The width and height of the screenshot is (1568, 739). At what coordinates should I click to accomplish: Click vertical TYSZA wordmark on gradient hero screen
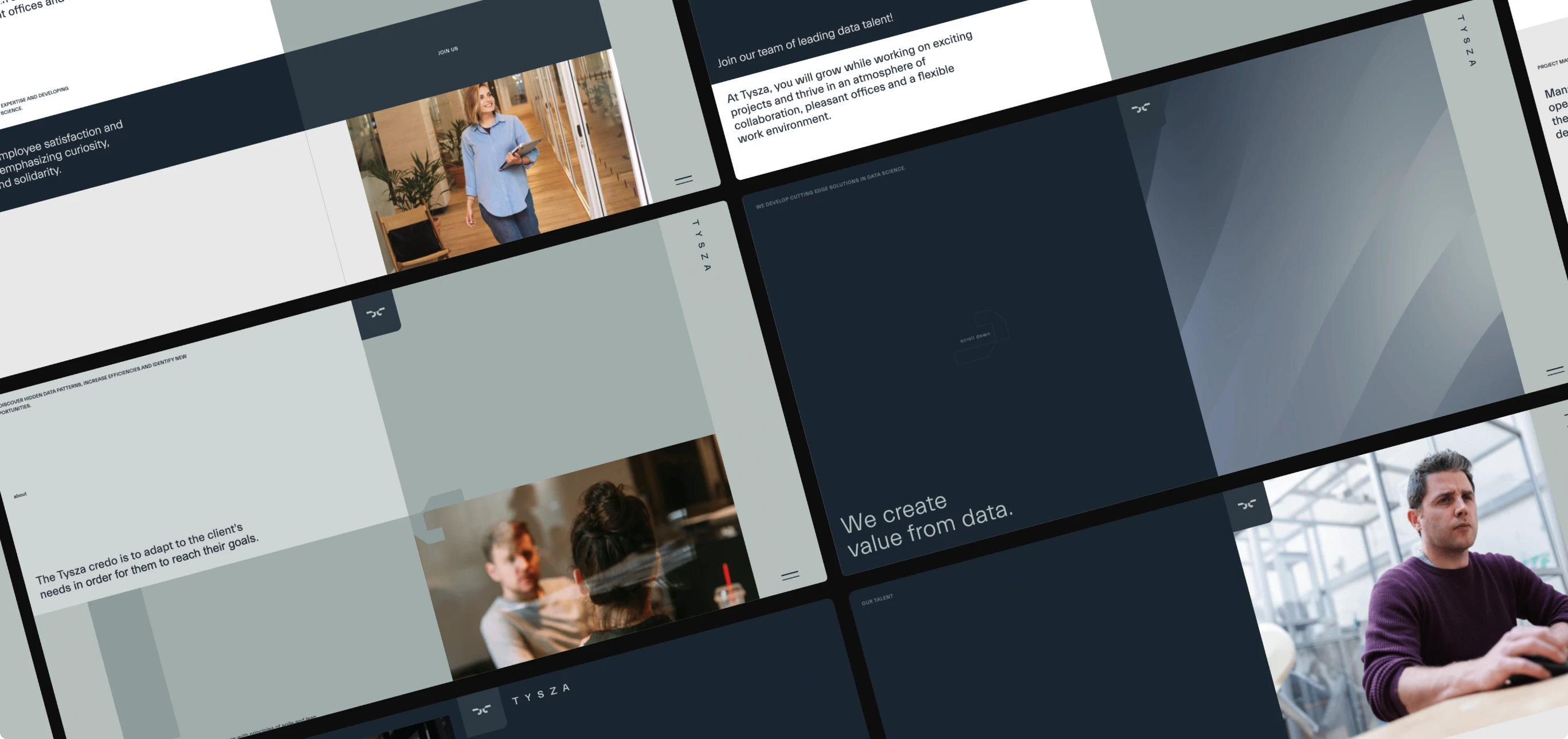pyautogui.click(x=1467, y=41)
